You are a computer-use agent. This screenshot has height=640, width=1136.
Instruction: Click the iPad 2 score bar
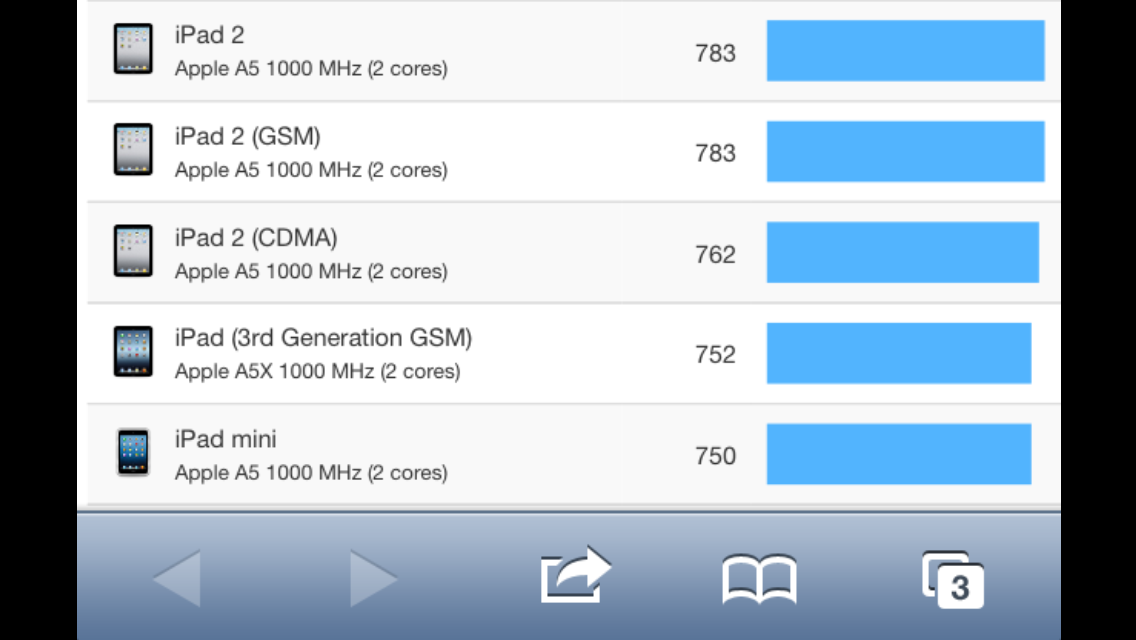906,51
